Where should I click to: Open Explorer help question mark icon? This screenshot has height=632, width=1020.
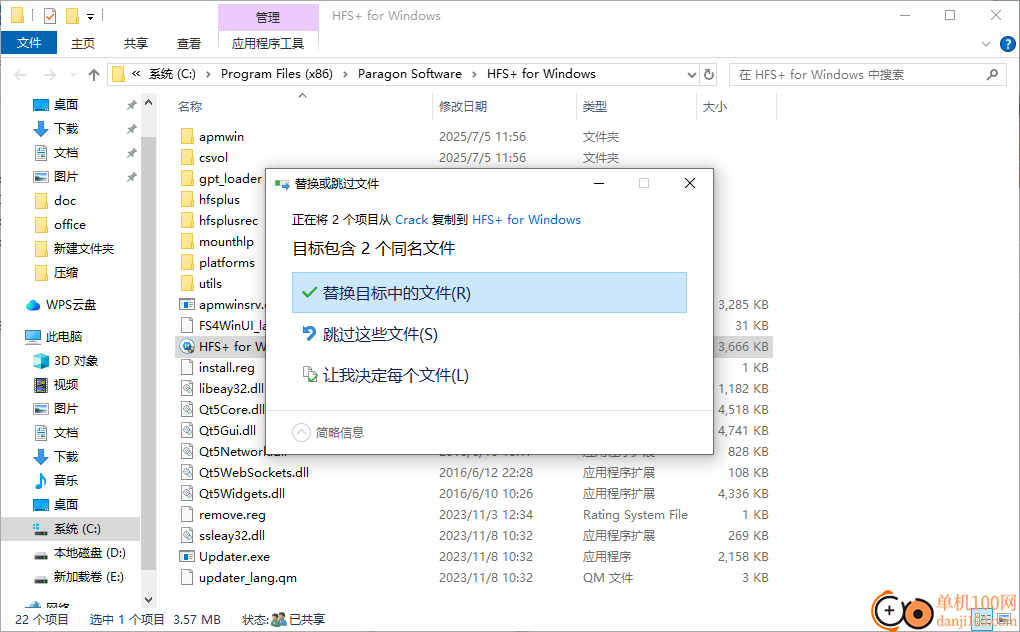pyautogui.click(x=1007, y=44)
